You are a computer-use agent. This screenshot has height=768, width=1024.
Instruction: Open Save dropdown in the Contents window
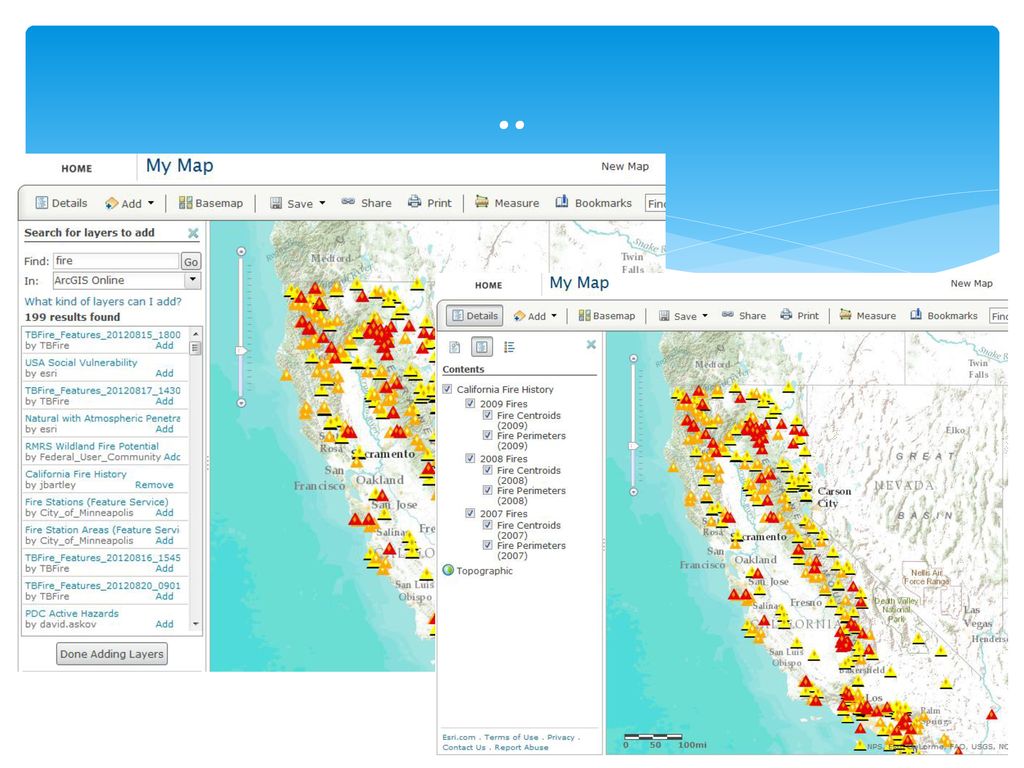(x=683, y=315)
